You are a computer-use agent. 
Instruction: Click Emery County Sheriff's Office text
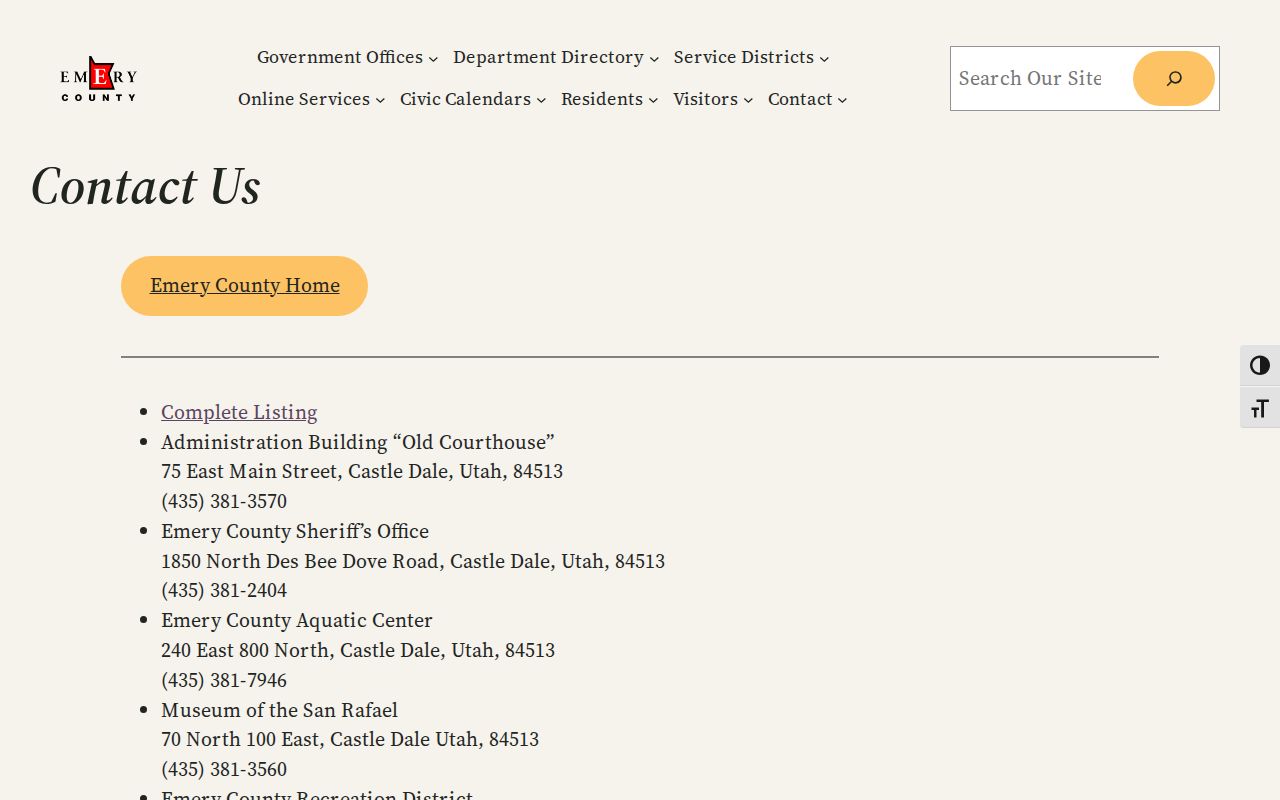click(295, 531)
